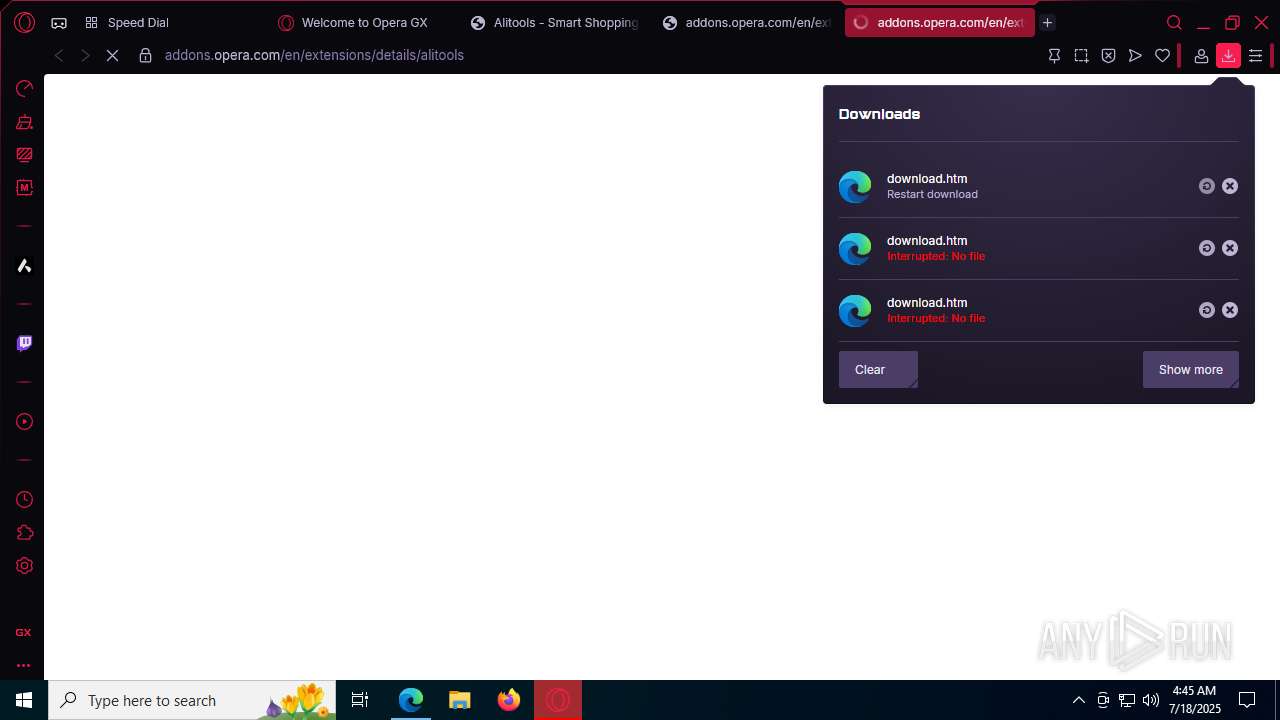This screenshot has width=1280, height=720.
Task: Open File Explorer from the taskbar
Action: pyautogui.click(x=460, y=700)
